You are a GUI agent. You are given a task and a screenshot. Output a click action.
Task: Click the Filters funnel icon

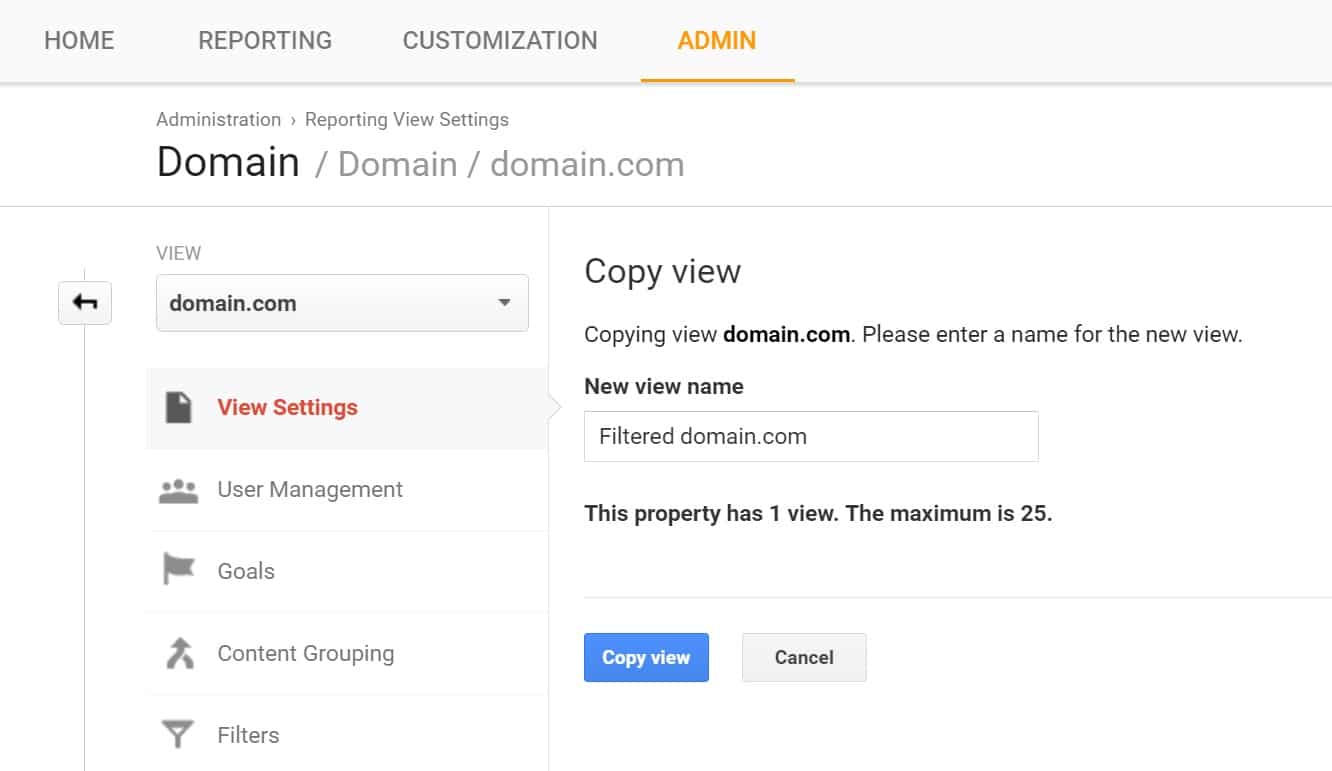click(x=178, y=735)
